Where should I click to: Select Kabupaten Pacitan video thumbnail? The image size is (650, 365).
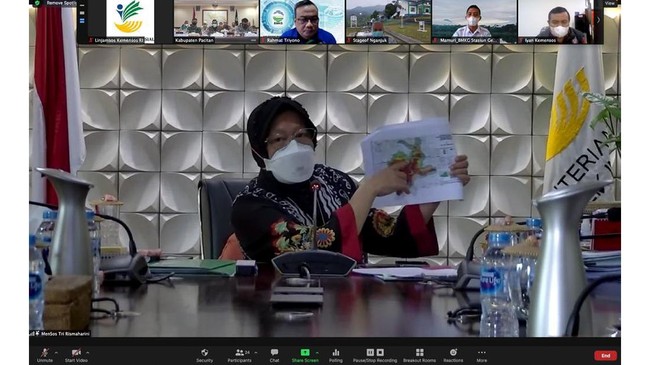[216, 22]
